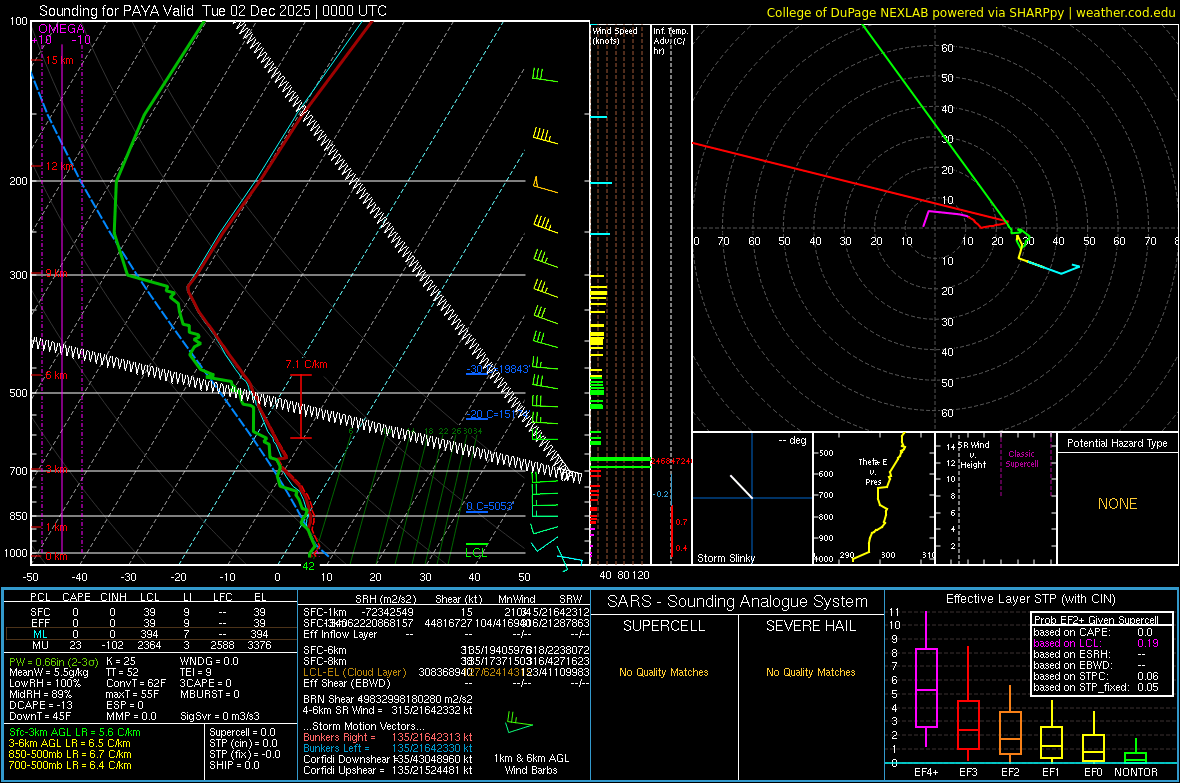This screenshot has width=1180, height=783.
Task: Click the Potential Hazard Type header
Action: pyautogui.click(x=1117, y=443)
